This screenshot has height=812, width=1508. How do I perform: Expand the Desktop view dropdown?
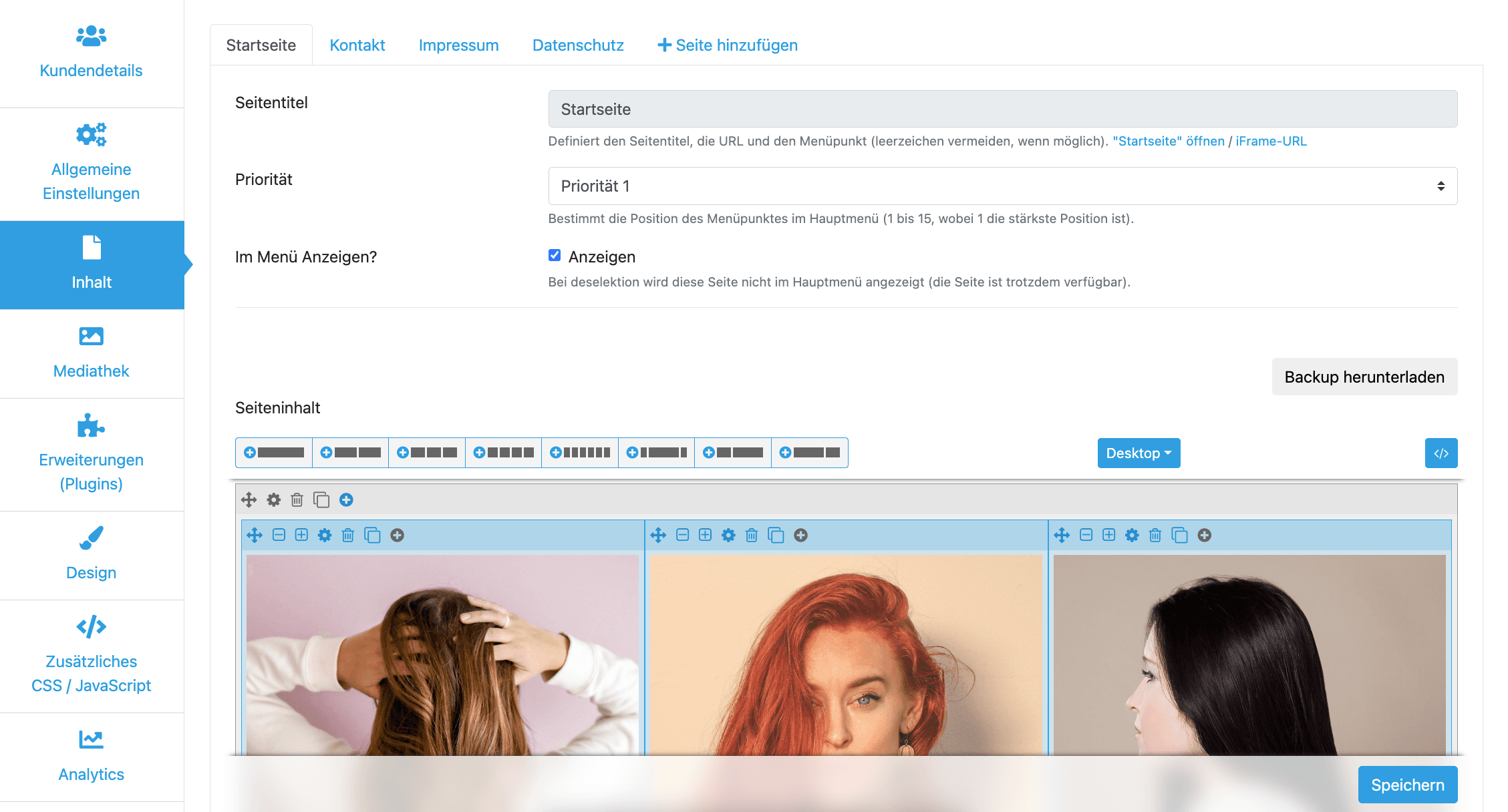[1139, 453]
